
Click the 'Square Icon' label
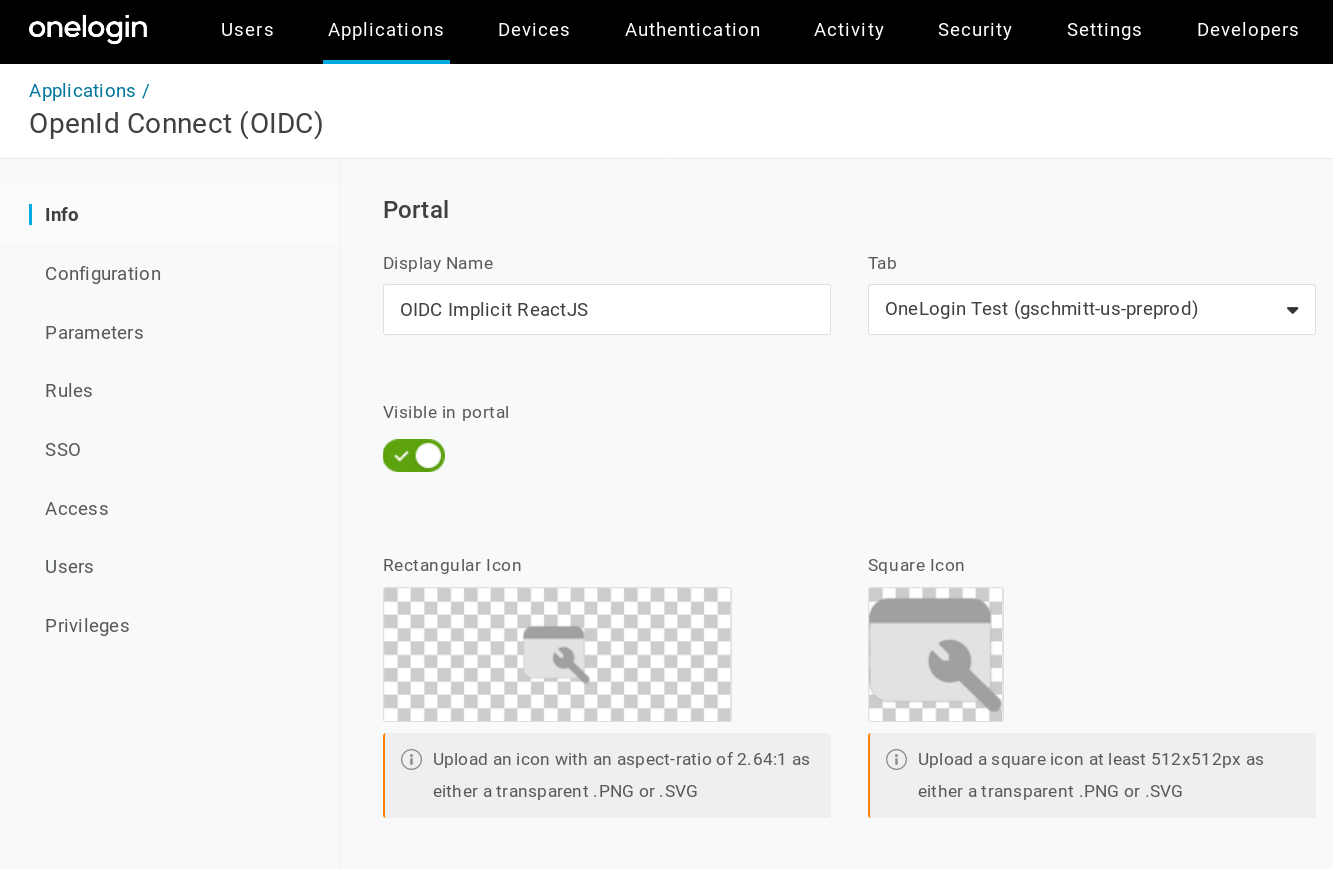916,566
